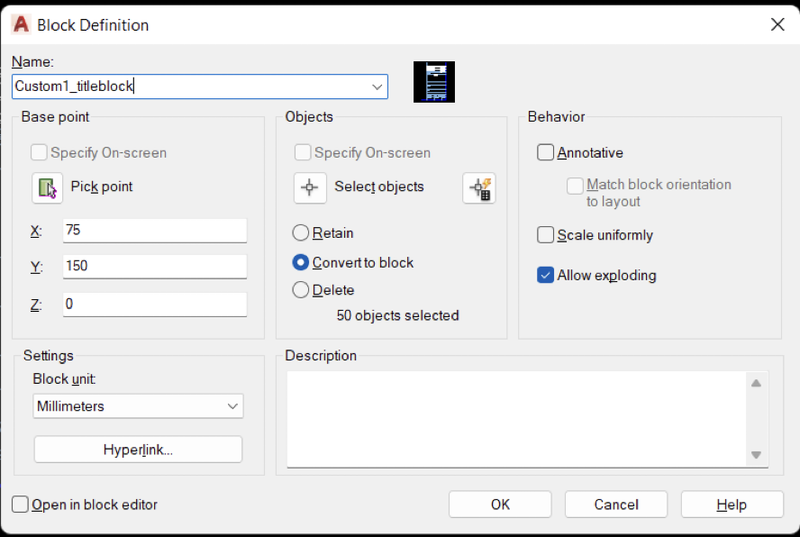Viewport: 800px width, 537px height.
Task: Select the Delete radio option
Action: pos(301,290)
